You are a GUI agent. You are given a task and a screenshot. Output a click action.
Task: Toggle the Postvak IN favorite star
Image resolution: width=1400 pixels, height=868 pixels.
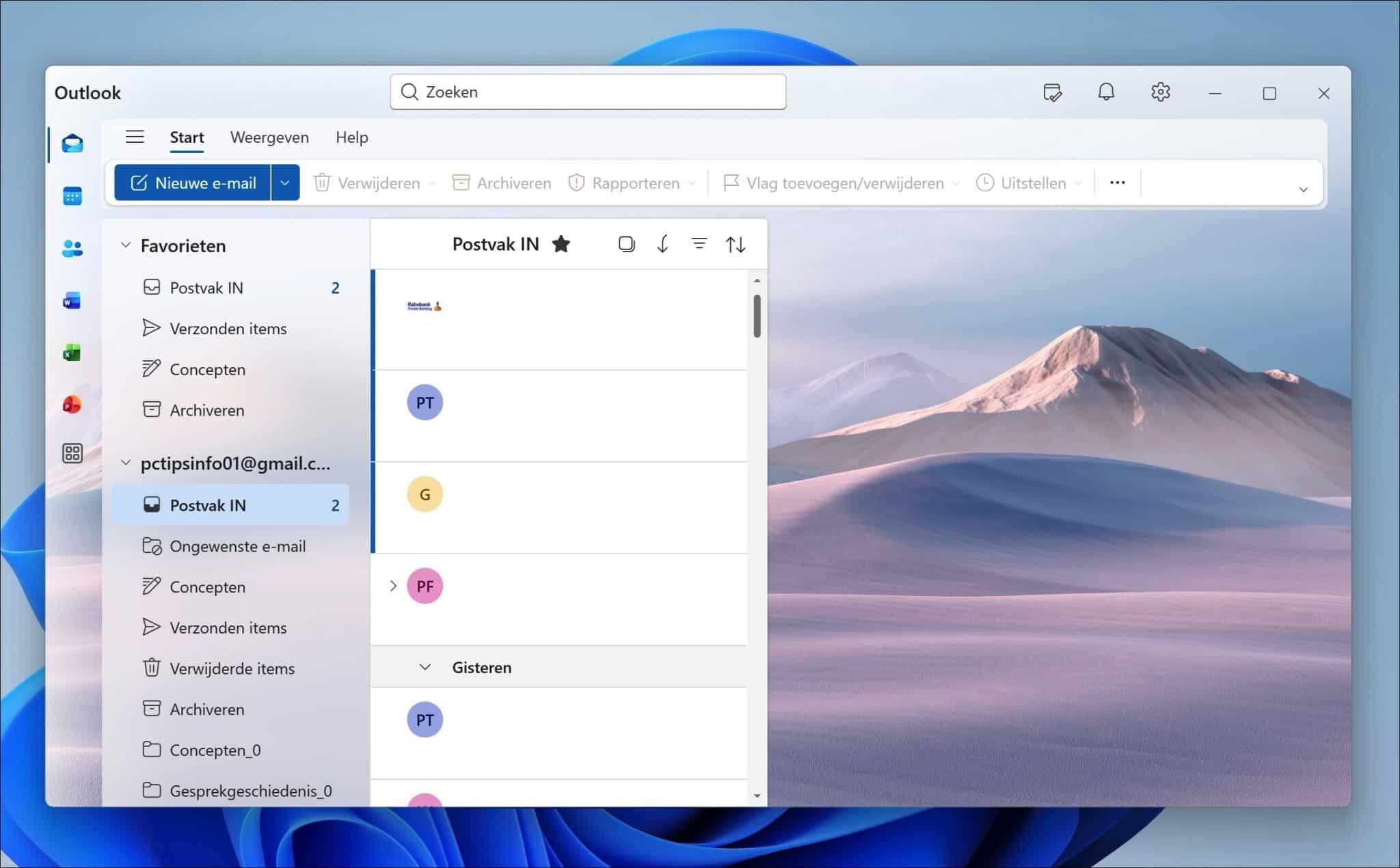pos(561,244)
